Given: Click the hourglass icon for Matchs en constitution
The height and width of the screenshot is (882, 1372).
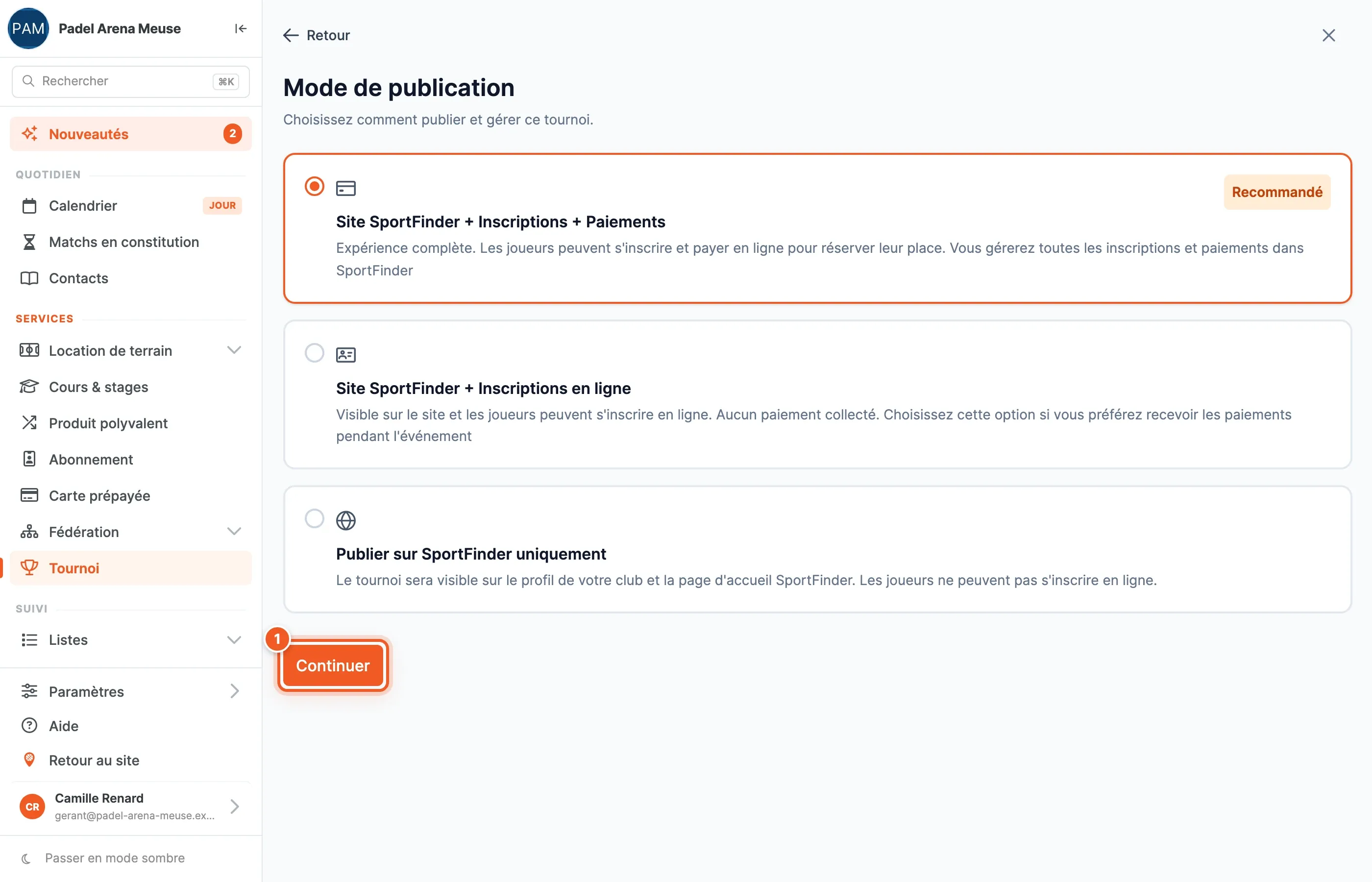Looking at the screenshot, I should (x=29, y=242).
